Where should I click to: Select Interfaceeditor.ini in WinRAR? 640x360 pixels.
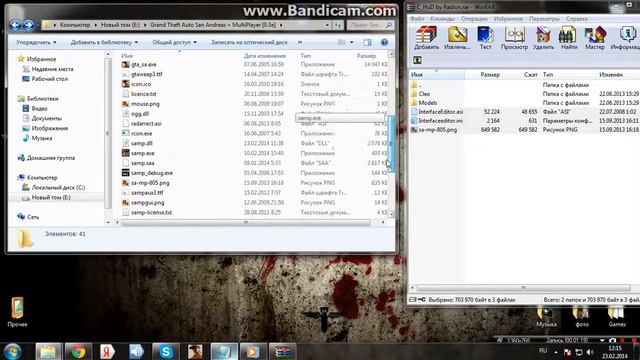coord(440,121)
